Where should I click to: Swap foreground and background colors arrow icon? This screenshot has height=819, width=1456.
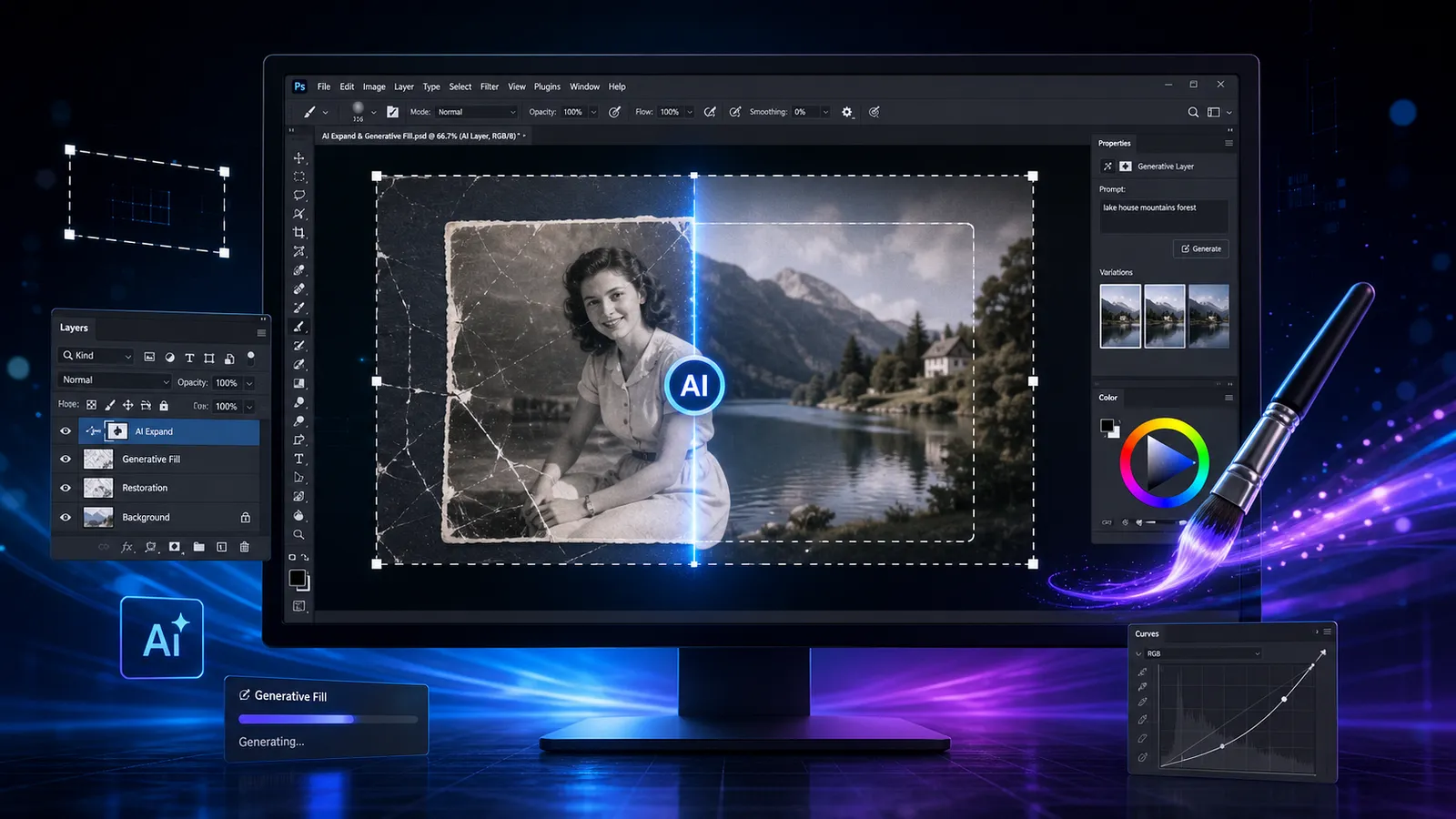[x=305, y=557]
